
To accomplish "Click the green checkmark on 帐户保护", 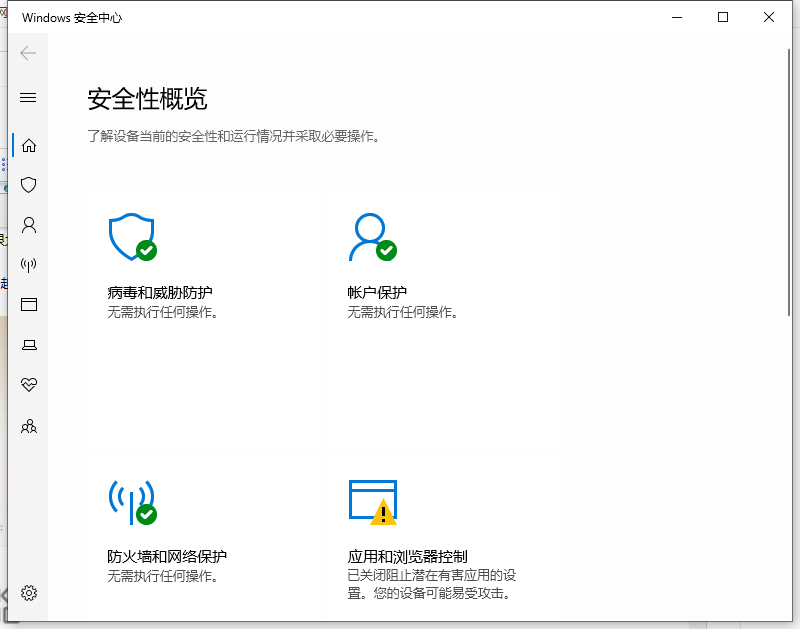I will [388, 250].
